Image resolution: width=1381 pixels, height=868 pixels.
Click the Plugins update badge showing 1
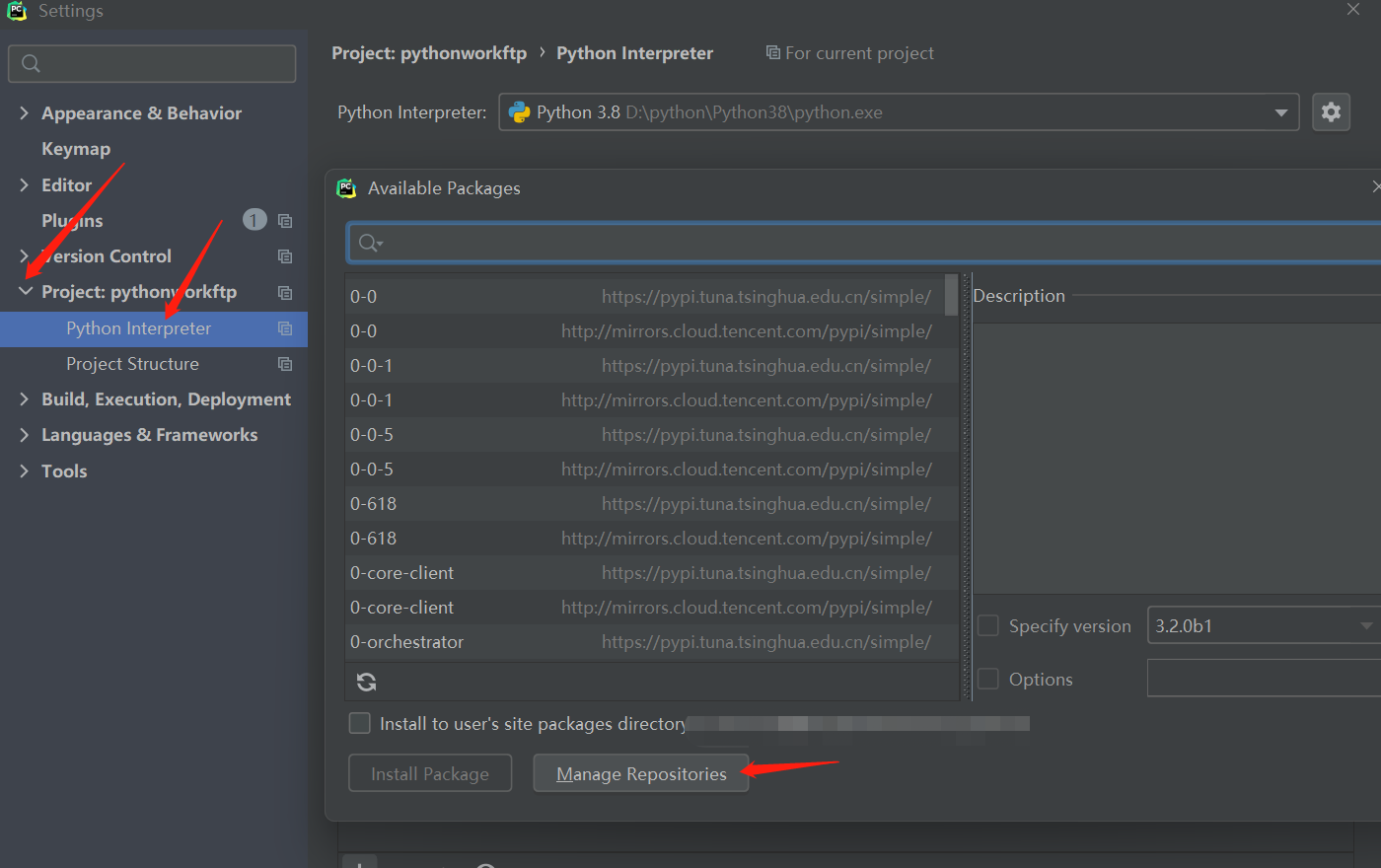254,220
